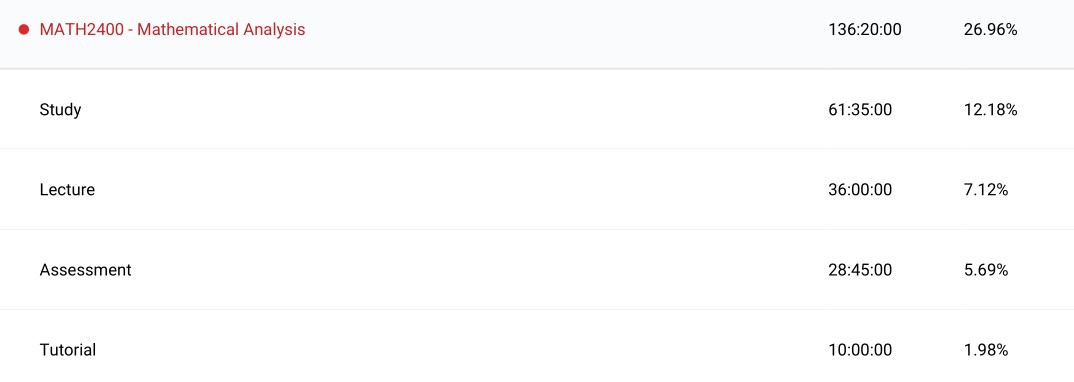The width and height of the screenshot is (1074, 382).
Task: Click empty space in the Lecture row
Action: [459, 190]
